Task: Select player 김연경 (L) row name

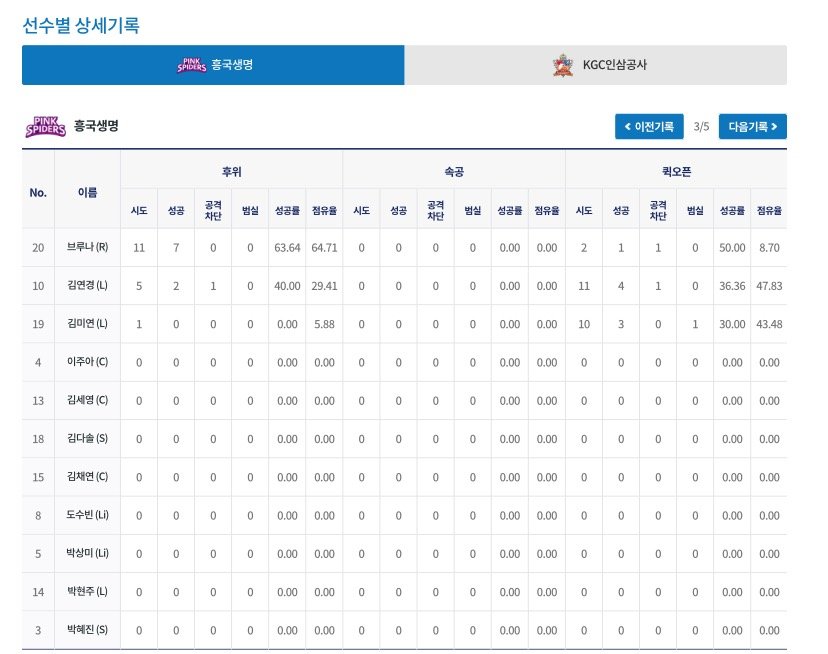Action: [87, 286]
